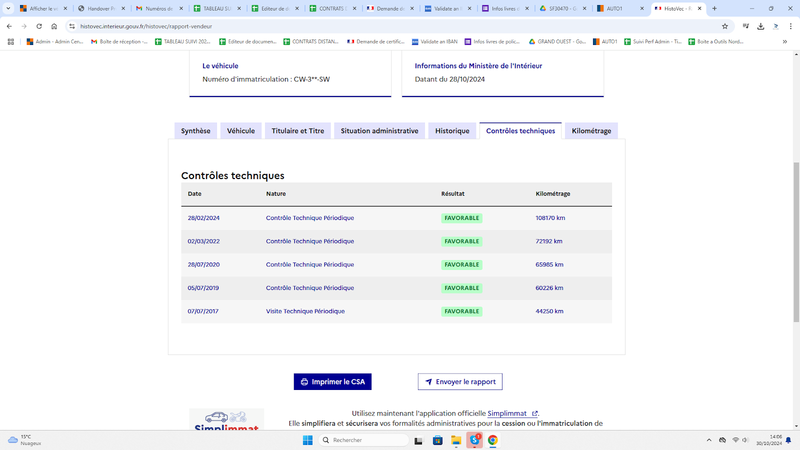Click the page vertical scrollbar thumb
This screenshot has height=450, width=800.
pos(796,242)
